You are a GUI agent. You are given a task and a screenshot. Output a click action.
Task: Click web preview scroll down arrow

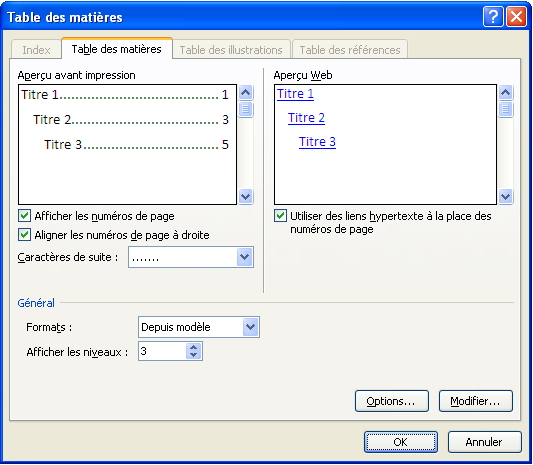coord(505,196)
